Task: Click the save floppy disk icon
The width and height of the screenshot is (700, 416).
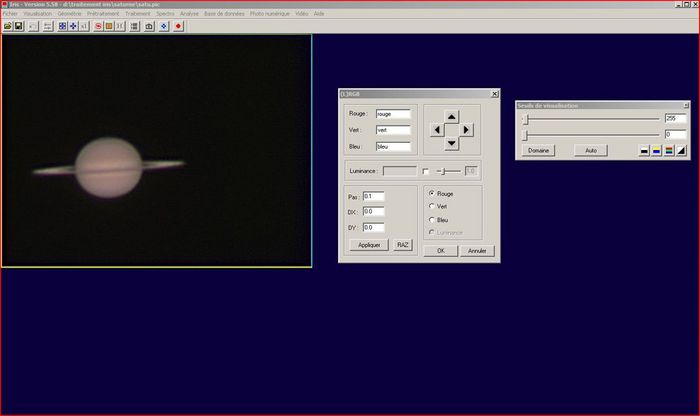Action: coord(18,26)
